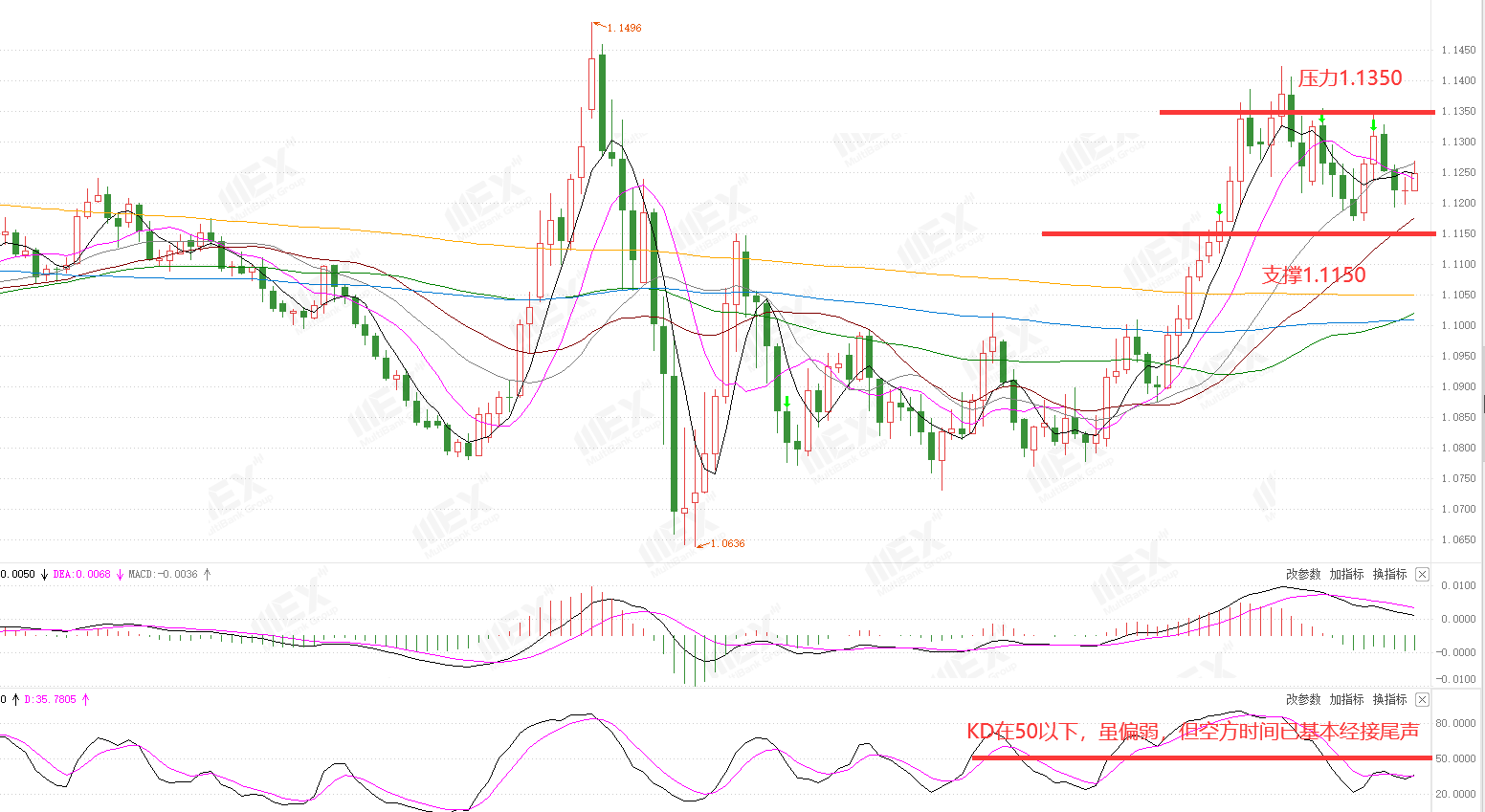Click the 1.0636 low price label

(x=726, y=543)
